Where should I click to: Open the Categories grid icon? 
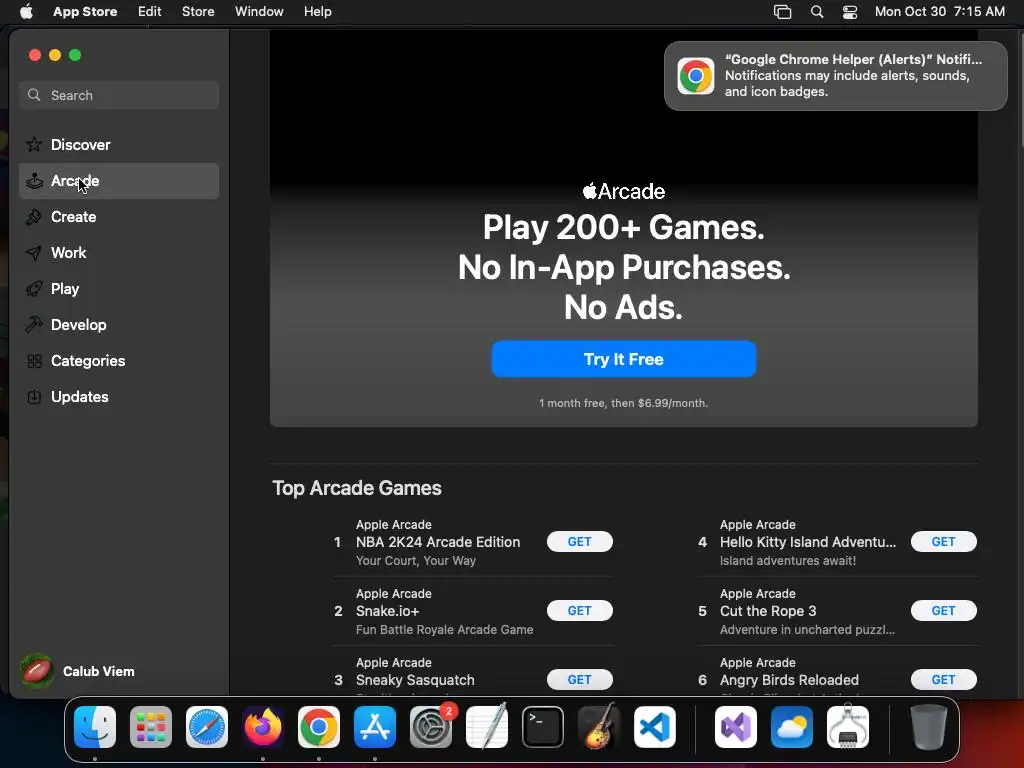click(34, 360)
